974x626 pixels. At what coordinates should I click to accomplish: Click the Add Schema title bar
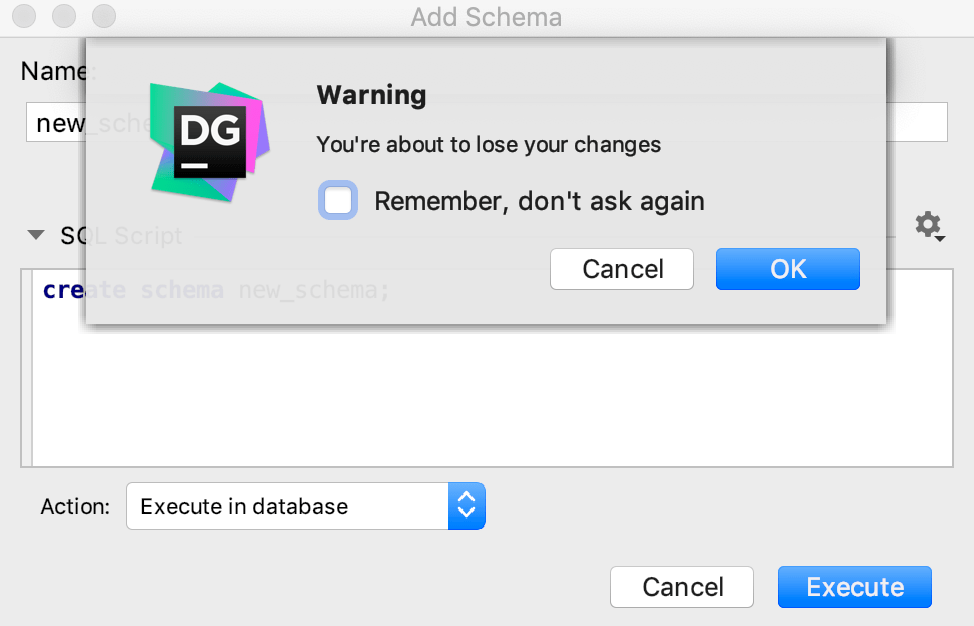coord(487,16)
